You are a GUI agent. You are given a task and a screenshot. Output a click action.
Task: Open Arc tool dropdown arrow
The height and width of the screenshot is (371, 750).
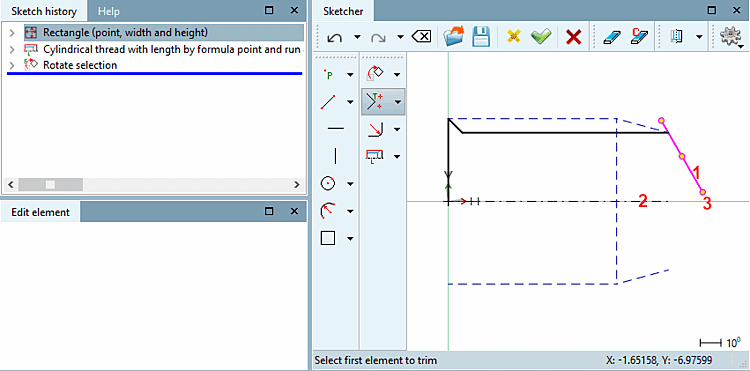350,211
